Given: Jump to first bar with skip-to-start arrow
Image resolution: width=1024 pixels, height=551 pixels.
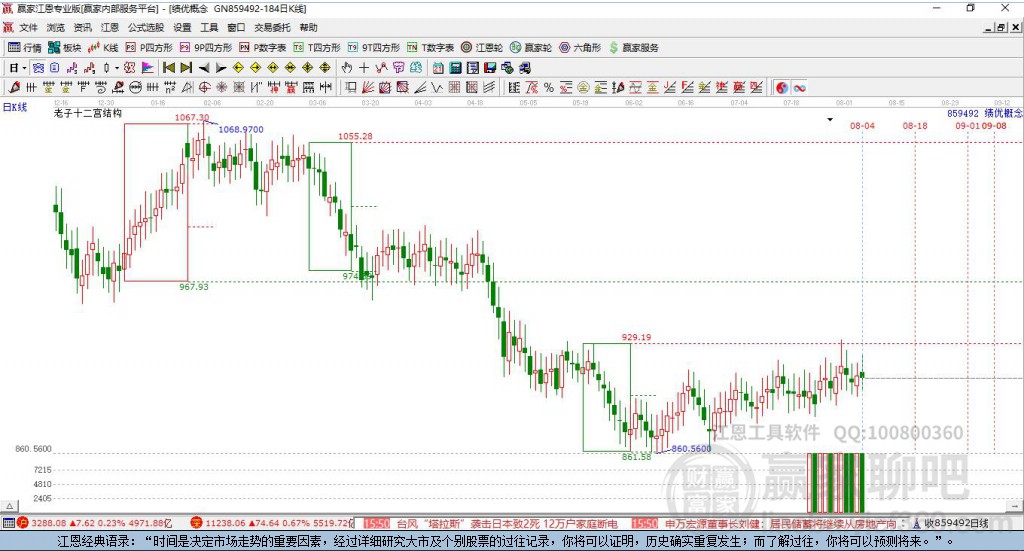Looking at the screenshot, I should (x=169, y=68).
